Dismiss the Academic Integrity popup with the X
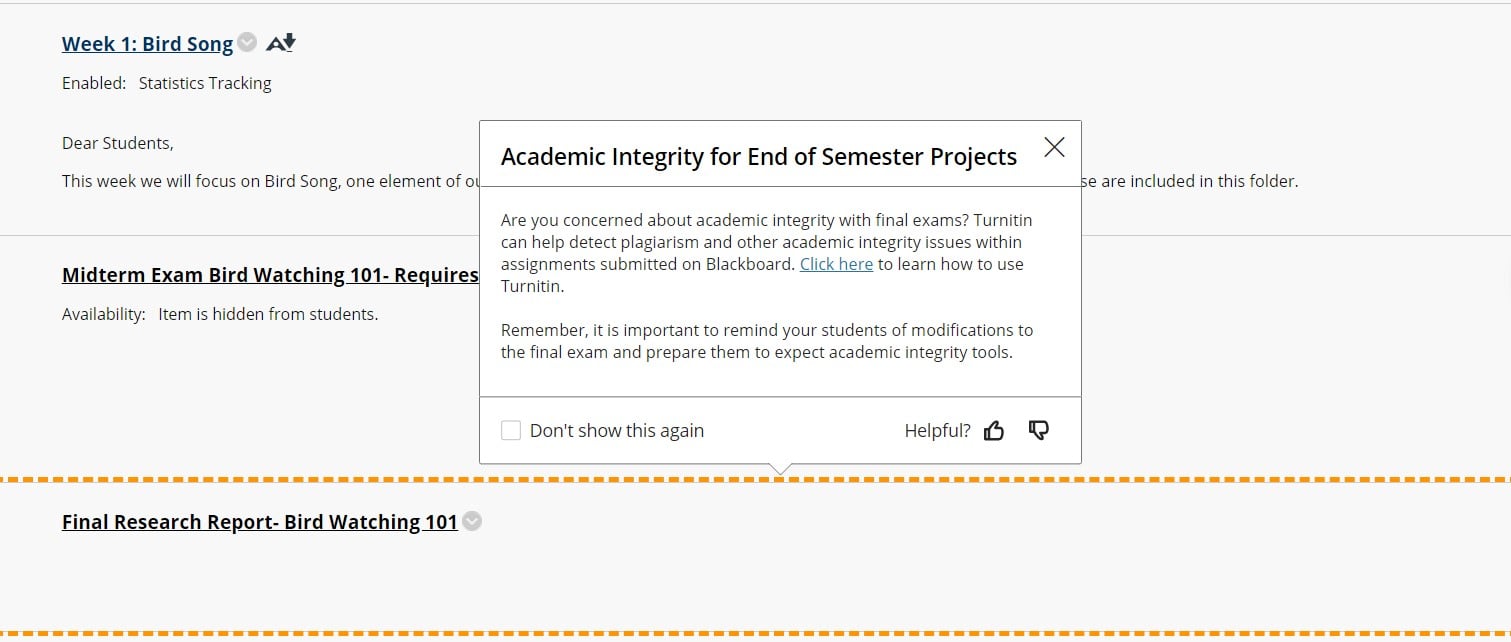The width and height of the screenshot is (1511, 642). (1054, 146)
